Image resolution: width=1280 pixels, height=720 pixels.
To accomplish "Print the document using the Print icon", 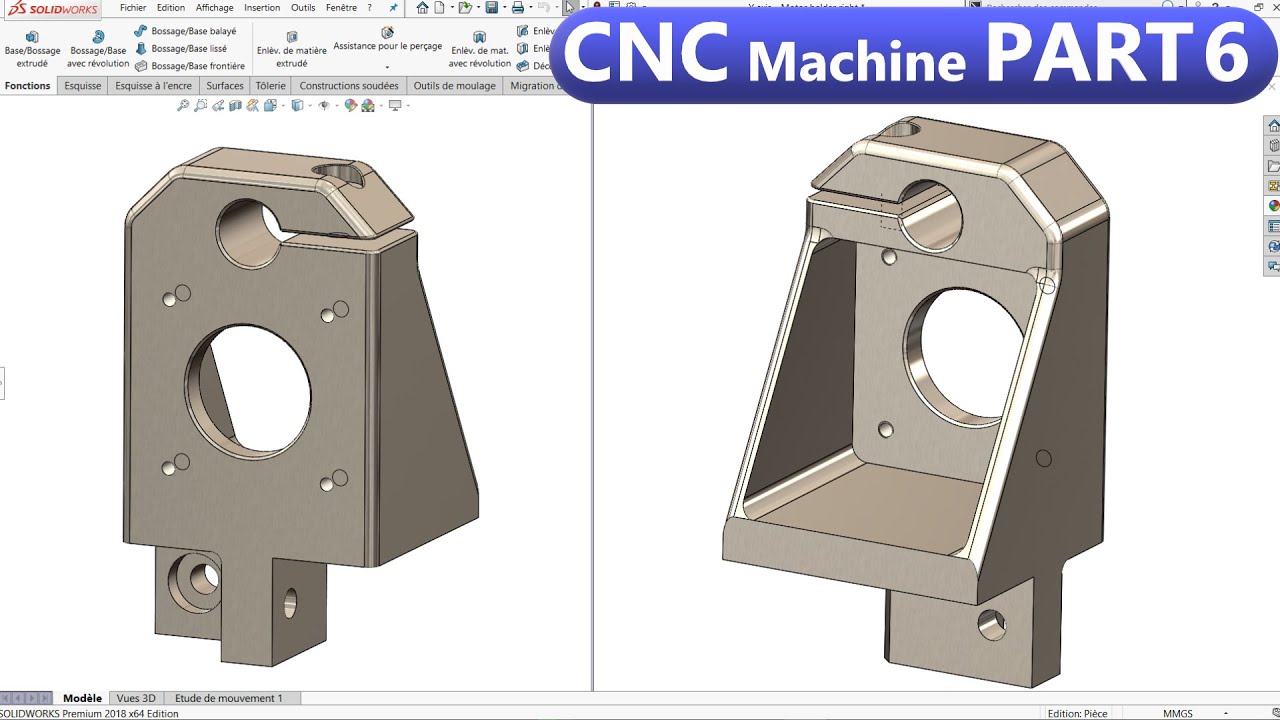I will [518, 7].
